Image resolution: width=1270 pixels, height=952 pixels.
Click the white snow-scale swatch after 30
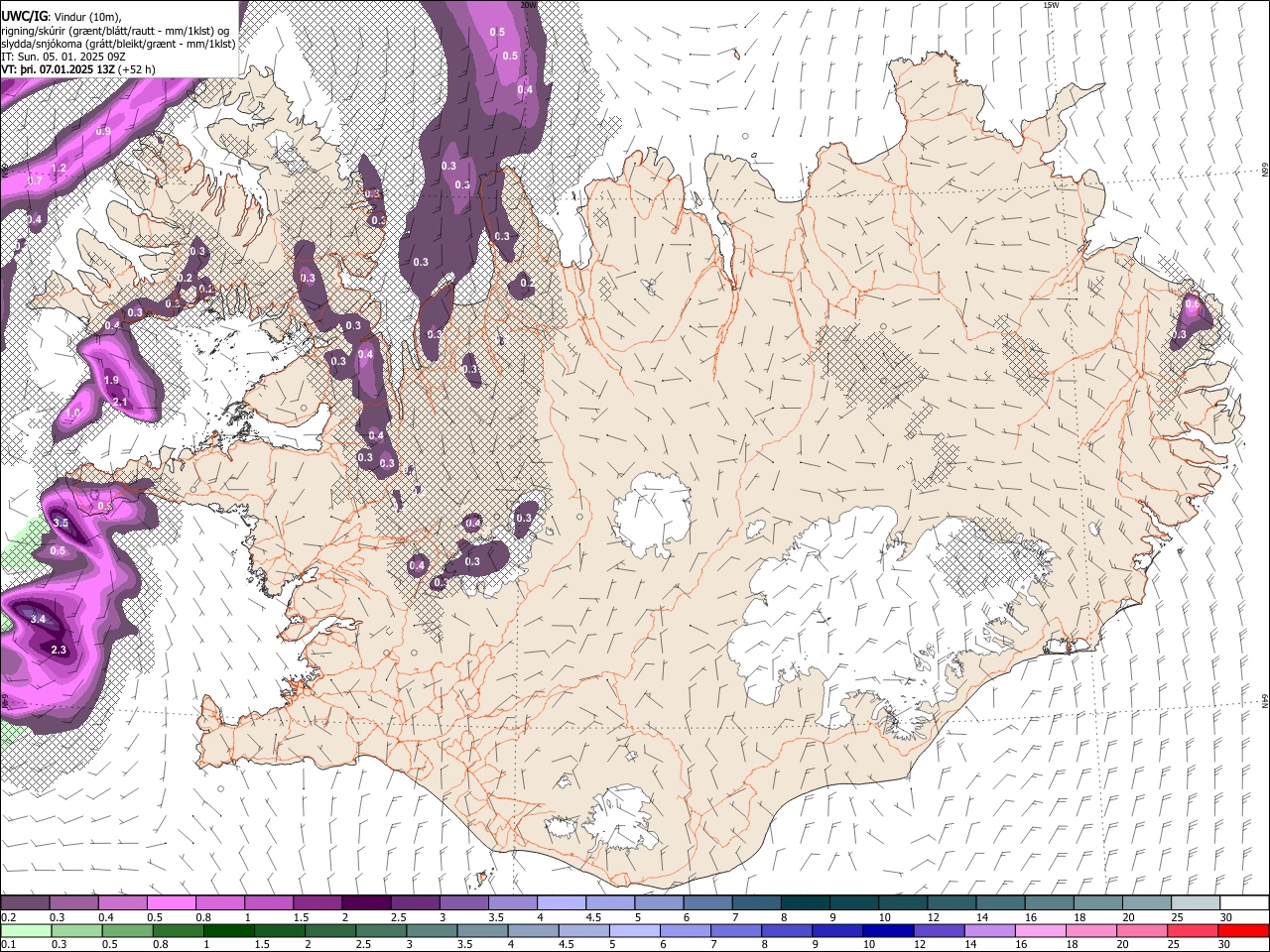point(1242,902)
